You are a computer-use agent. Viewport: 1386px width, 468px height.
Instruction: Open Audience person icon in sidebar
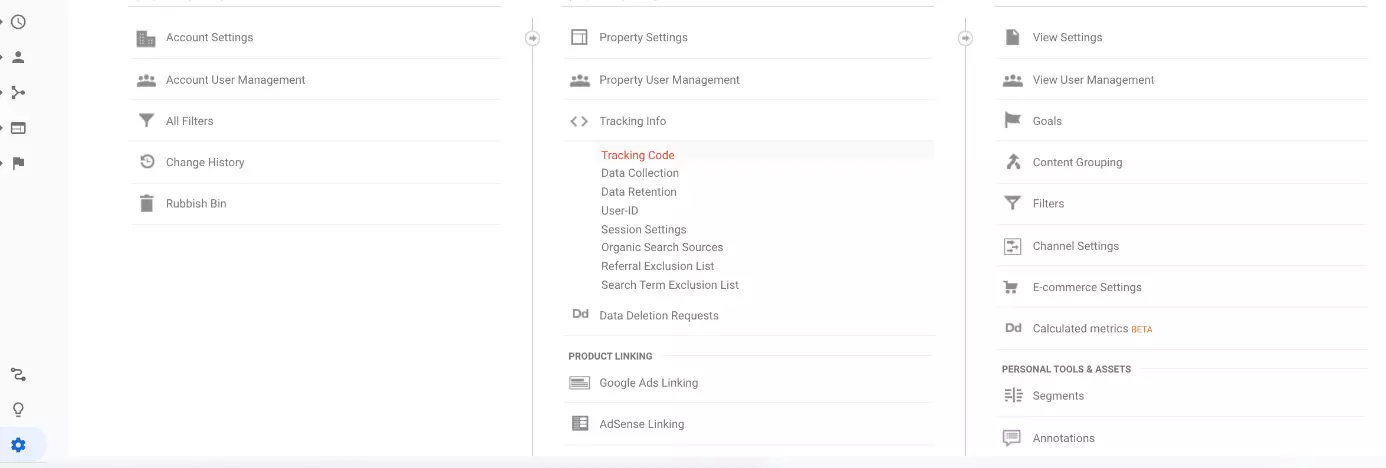pos(18,57)
